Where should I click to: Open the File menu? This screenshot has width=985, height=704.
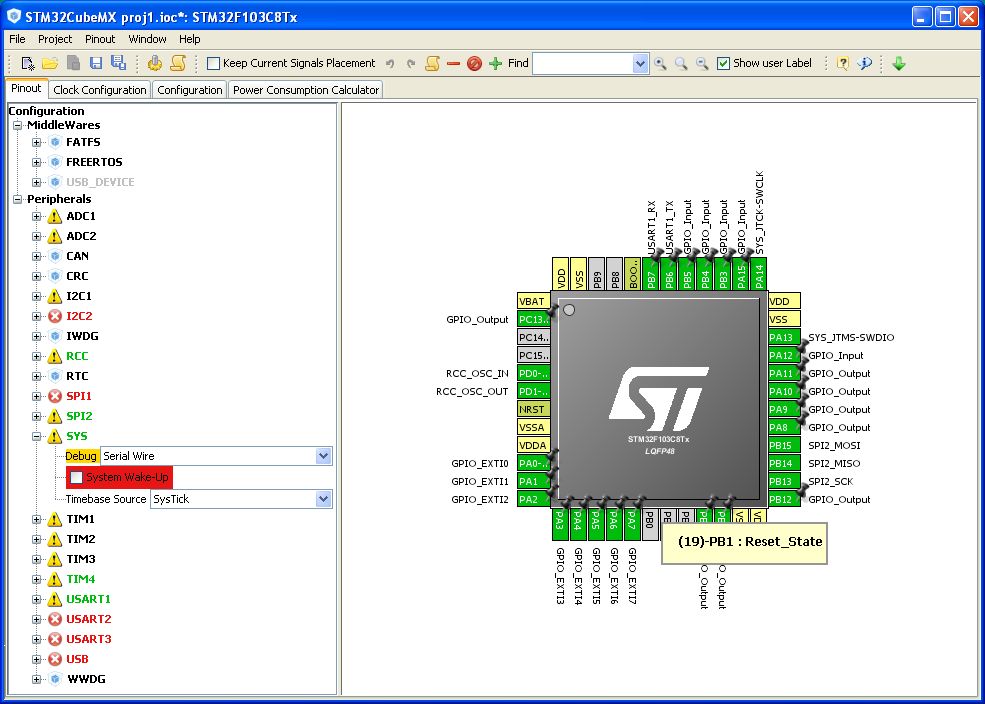[x=17, y=39]
